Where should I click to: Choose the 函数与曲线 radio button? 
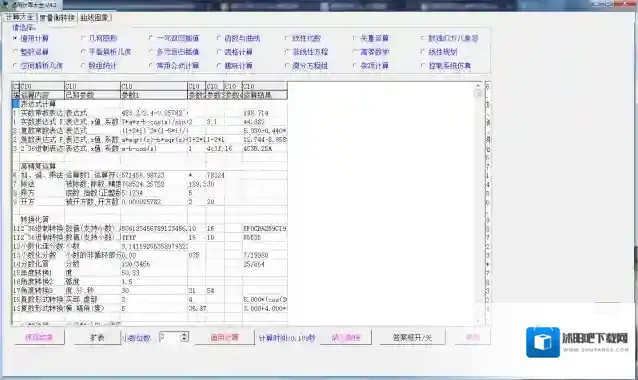click(239, 38)
